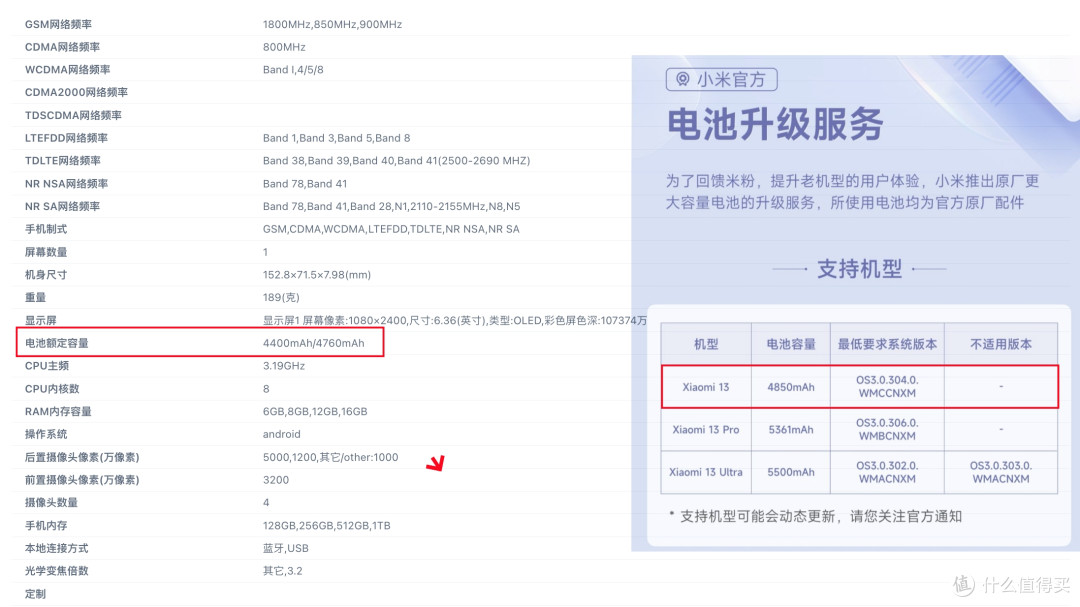Click the android value
Image resolution: width=1080 pixels, height=607 pixels.
pyautogui.click(x=281, y=434)
